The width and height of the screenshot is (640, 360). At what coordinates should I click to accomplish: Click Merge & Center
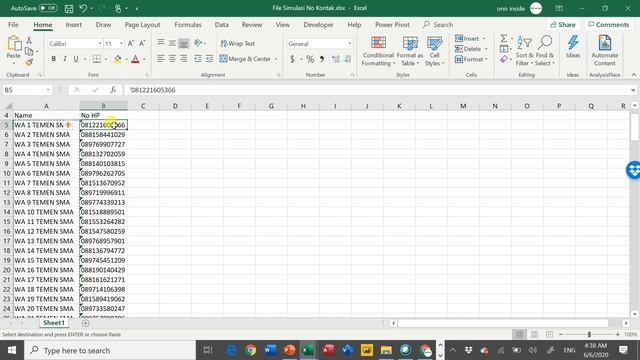(x=245, y=59)
